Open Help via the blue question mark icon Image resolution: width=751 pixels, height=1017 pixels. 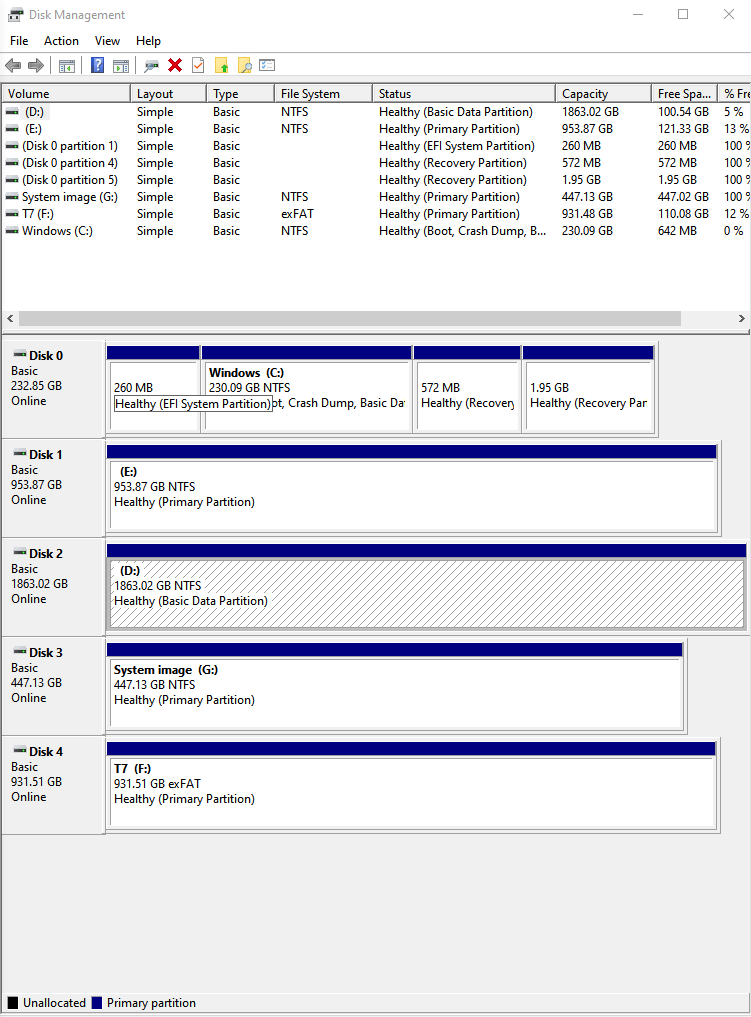(x=97, y=66)
